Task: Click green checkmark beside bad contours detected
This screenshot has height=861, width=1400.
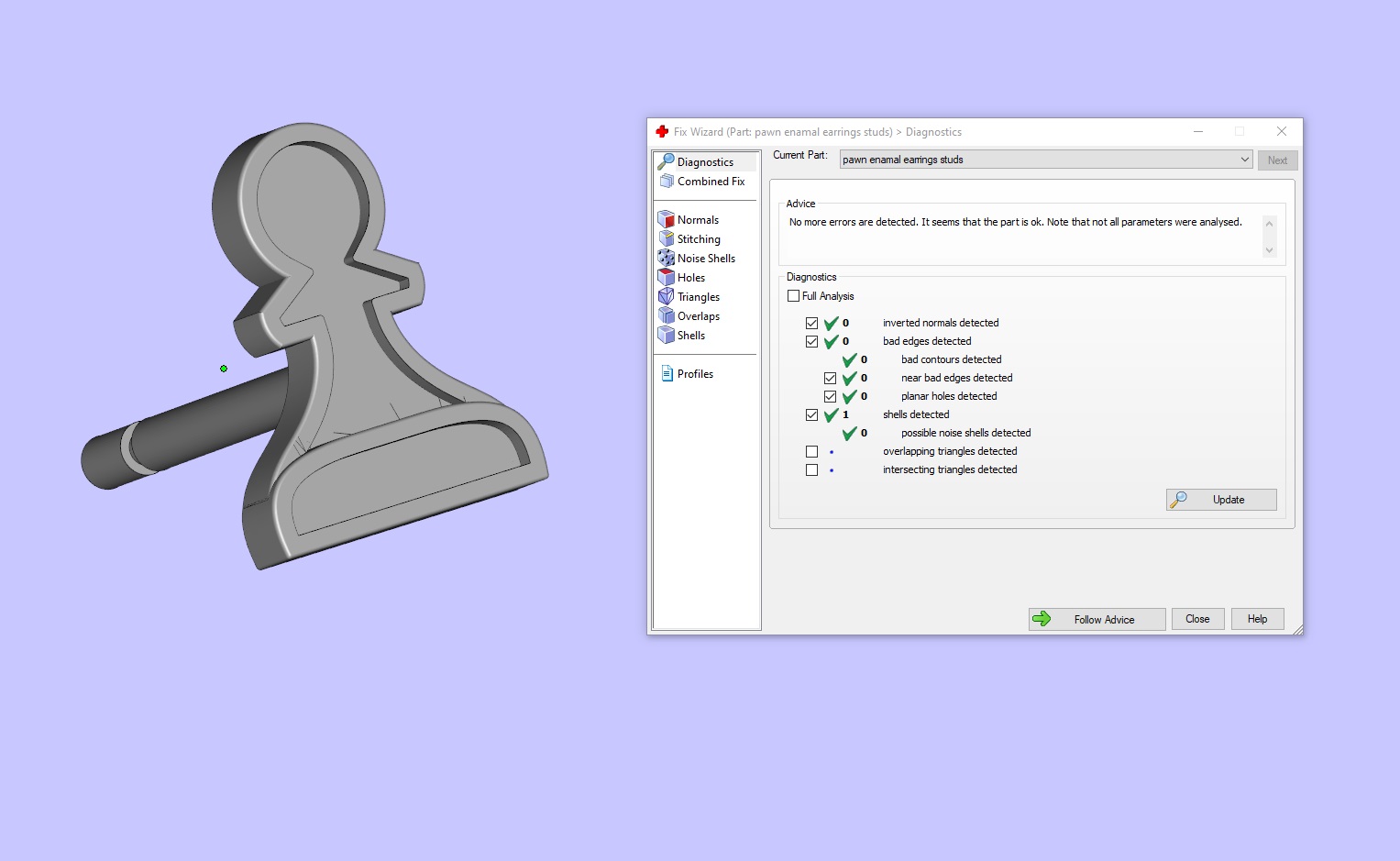Action: point(850,359)
